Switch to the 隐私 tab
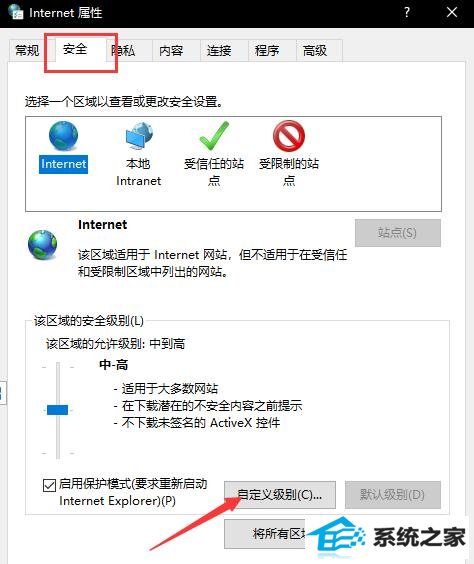Viewport: 474px width, 564px height. pos(124,50)
